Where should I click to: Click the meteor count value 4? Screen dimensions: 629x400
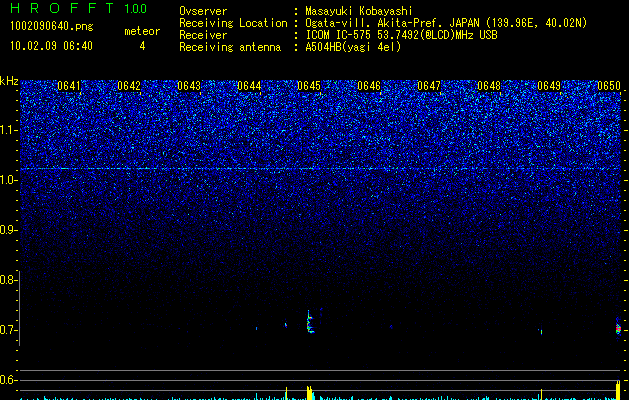142,46
